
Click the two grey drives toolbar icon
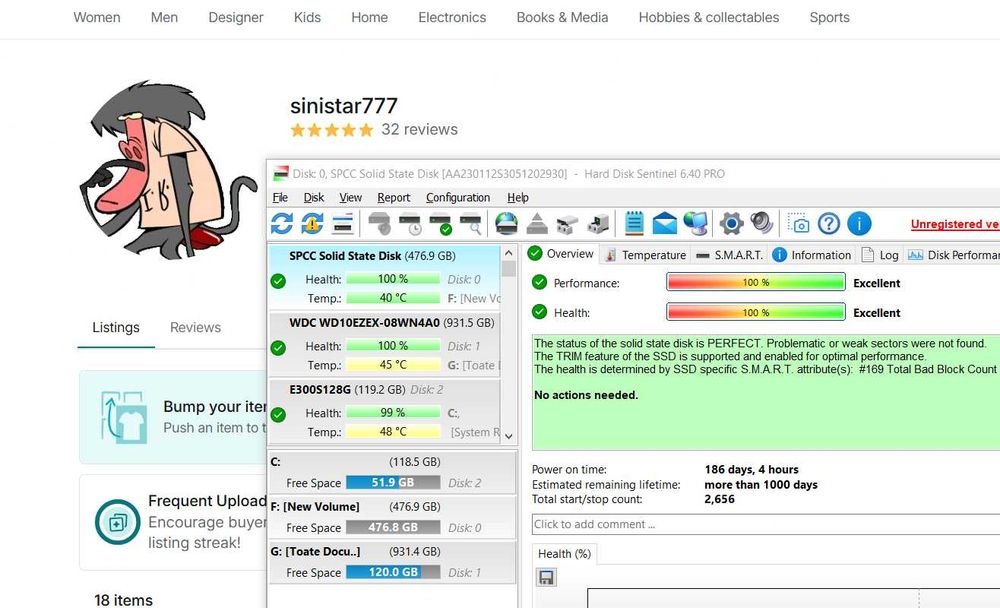pyautogui.click(x=567, y=224)
